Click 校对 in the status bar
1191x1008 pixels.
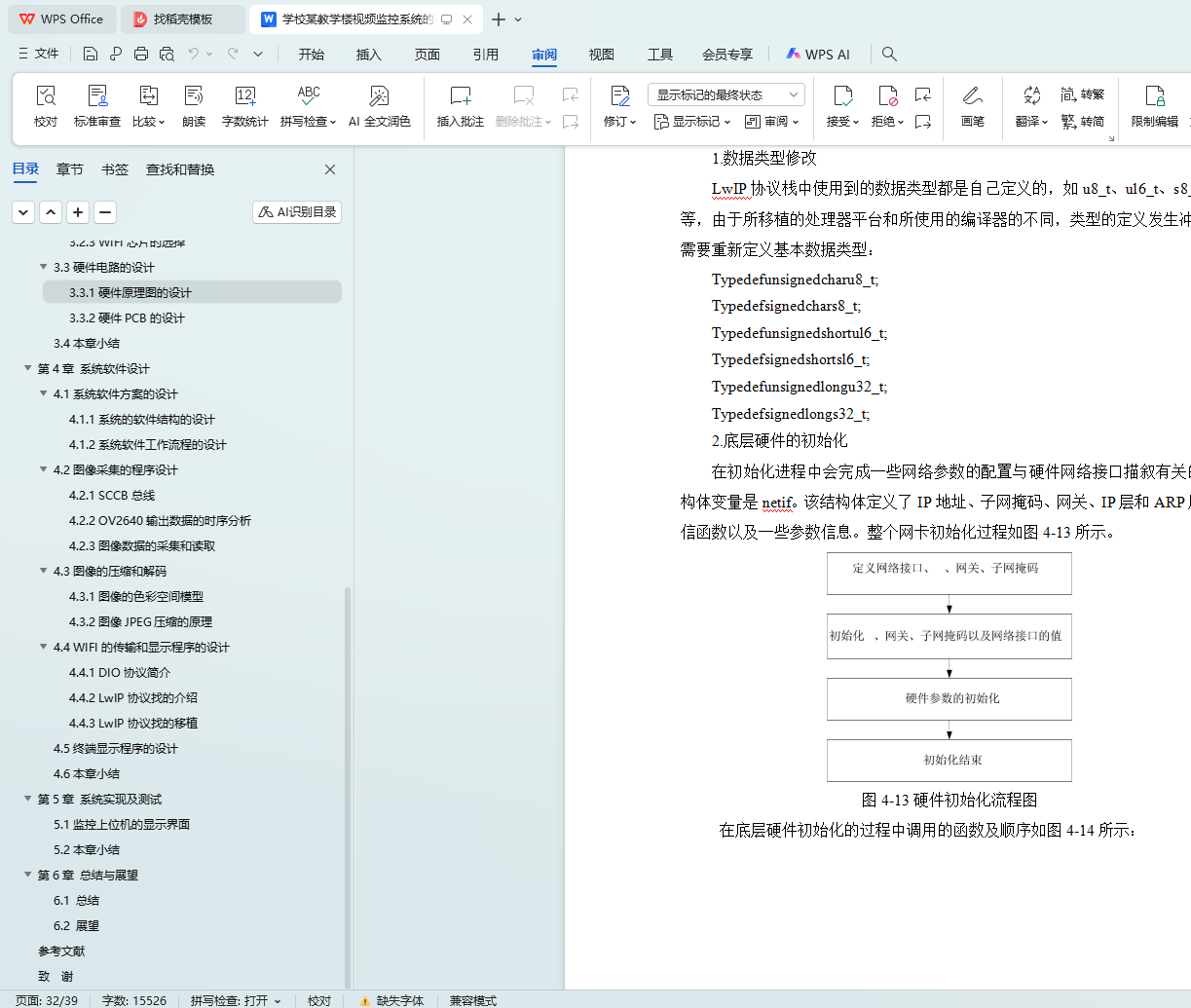click(x=319, y=1000)
